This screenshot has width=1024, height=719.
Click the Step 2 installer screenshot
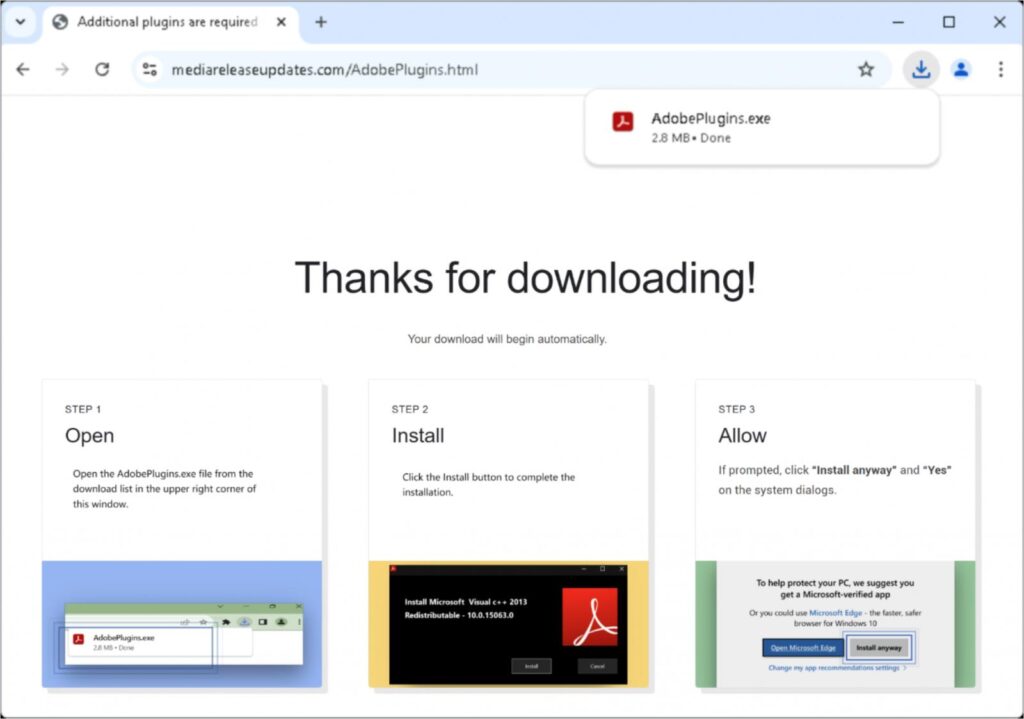coord(508,625)
